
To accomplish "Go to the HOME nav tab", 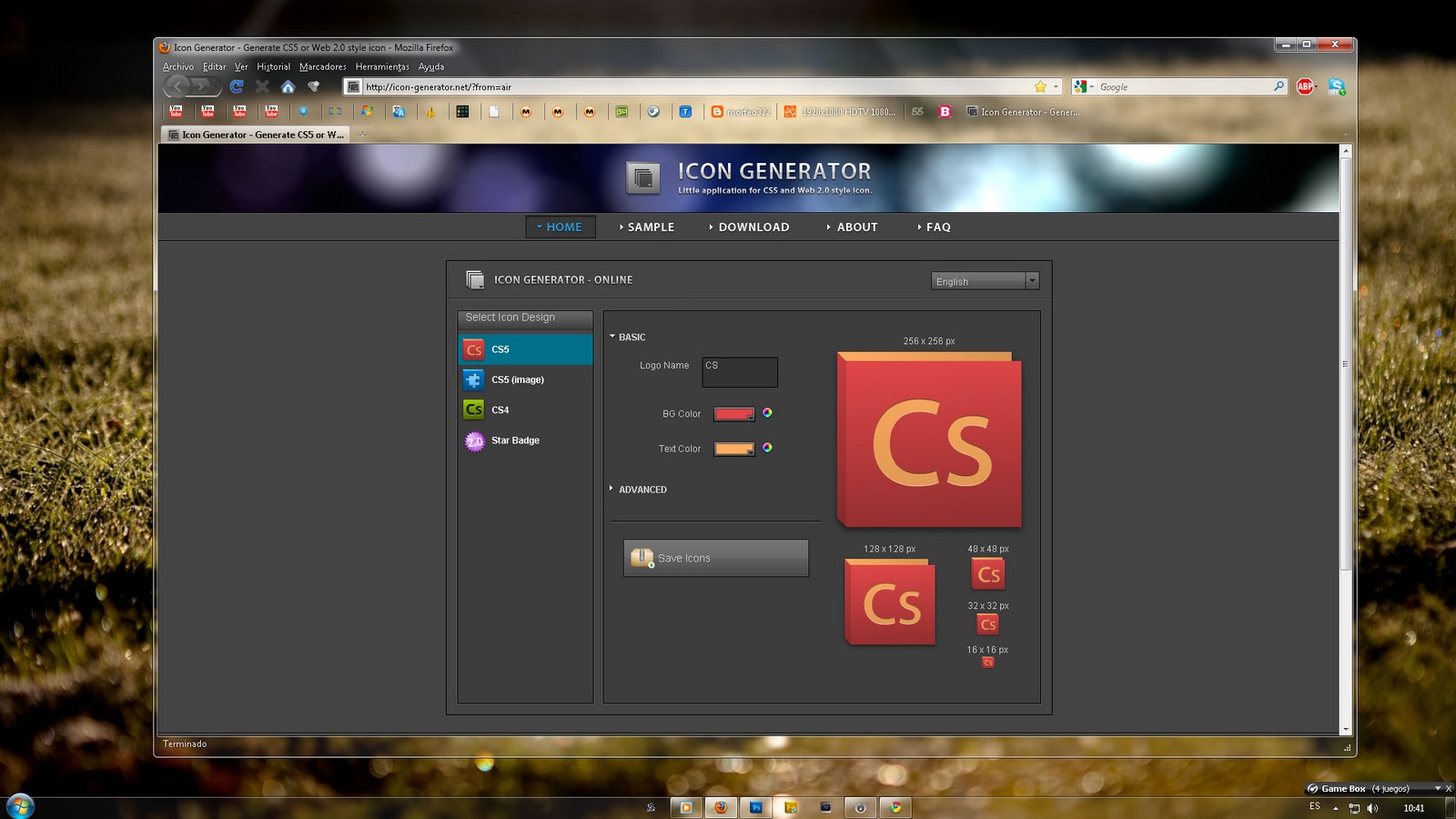I will (x=561, y=227).
